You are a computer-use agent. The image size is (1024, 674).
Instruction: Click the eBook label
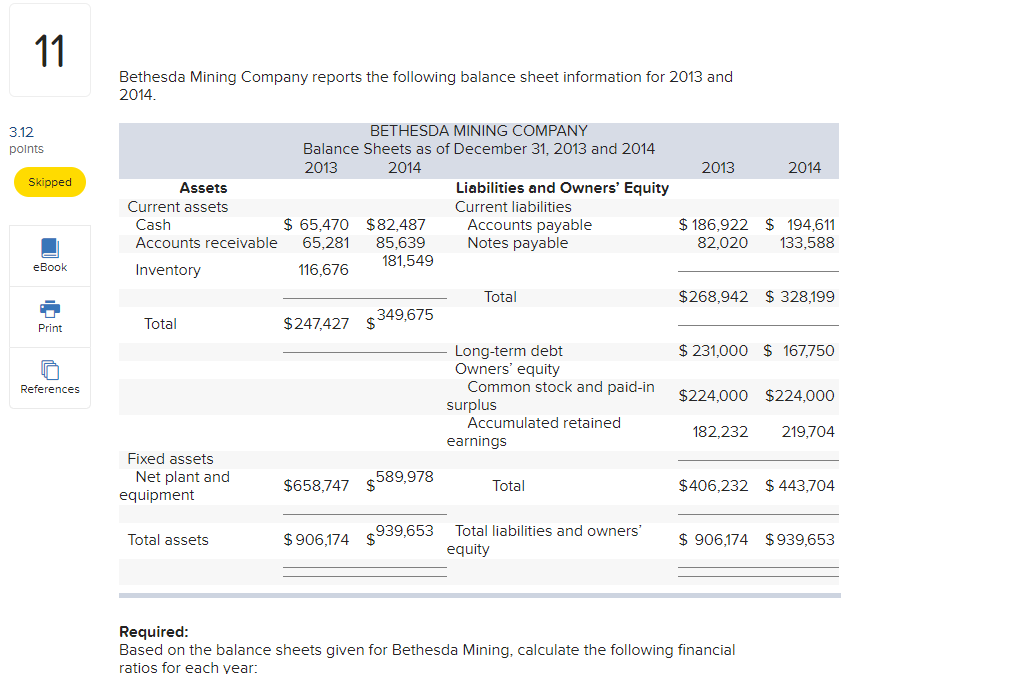coord(50,267)
